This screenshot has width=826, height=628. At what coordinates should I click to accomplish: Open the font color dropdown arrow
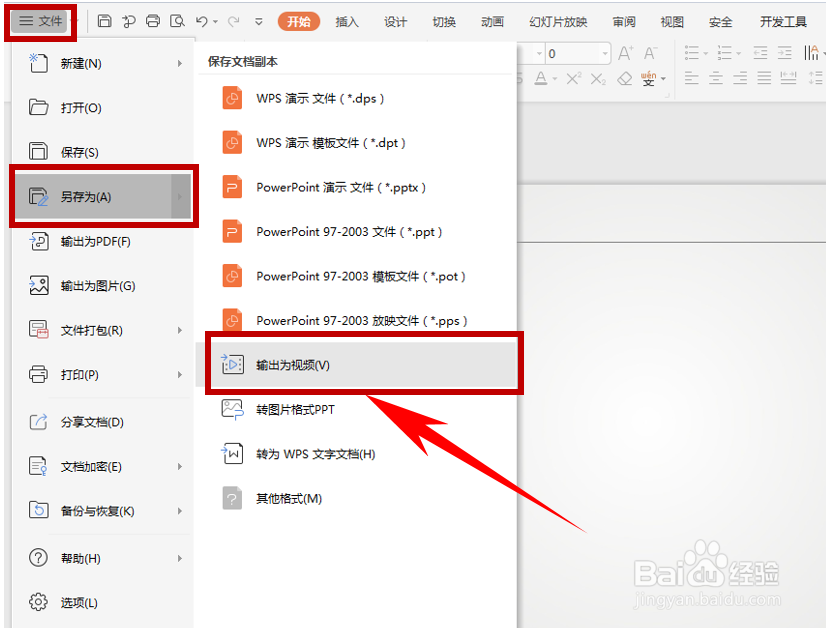click(x=554, y=78)
